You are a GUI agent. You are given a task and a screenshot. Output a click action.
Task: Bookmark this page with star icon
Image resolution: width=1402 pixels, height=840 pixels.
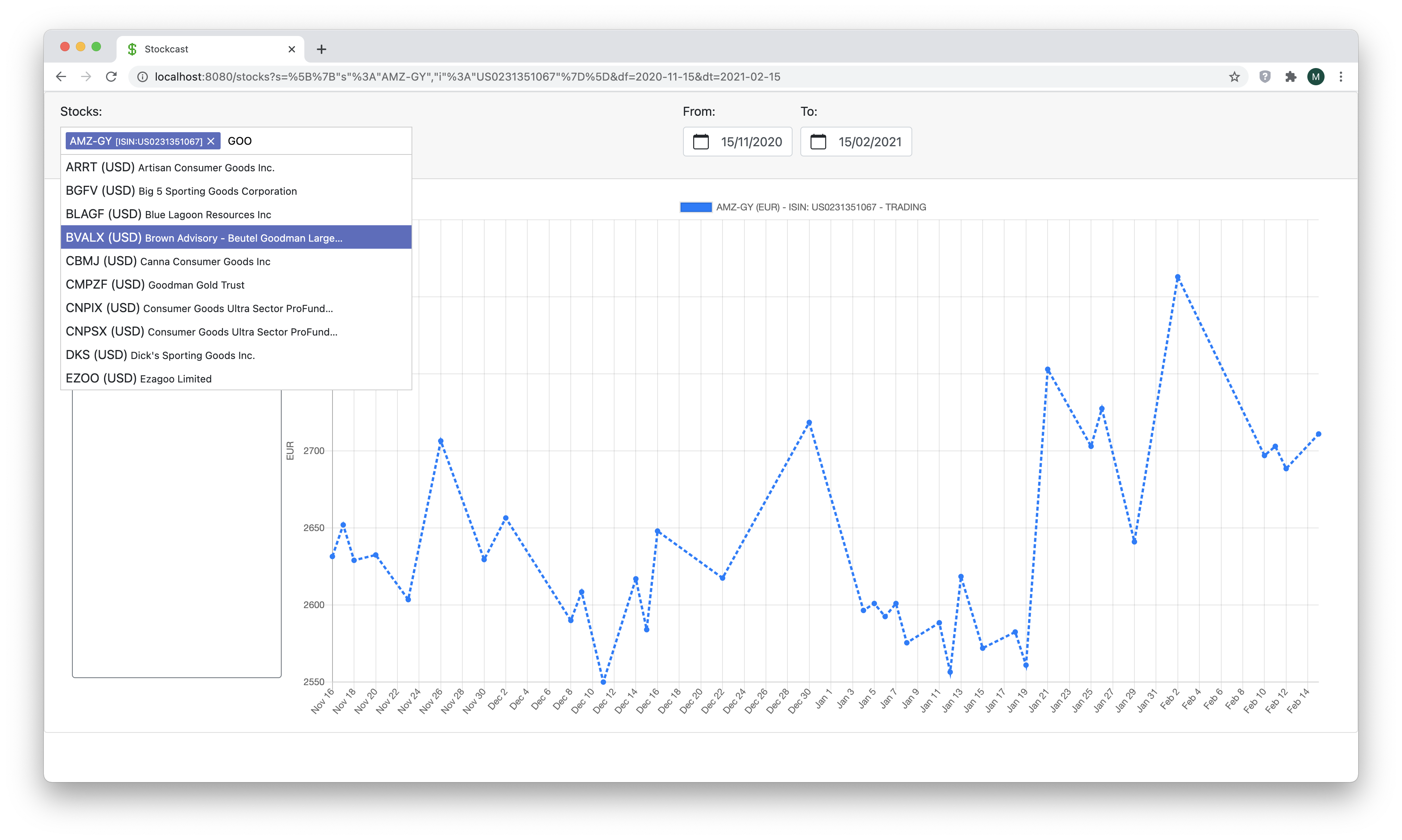1235,76
